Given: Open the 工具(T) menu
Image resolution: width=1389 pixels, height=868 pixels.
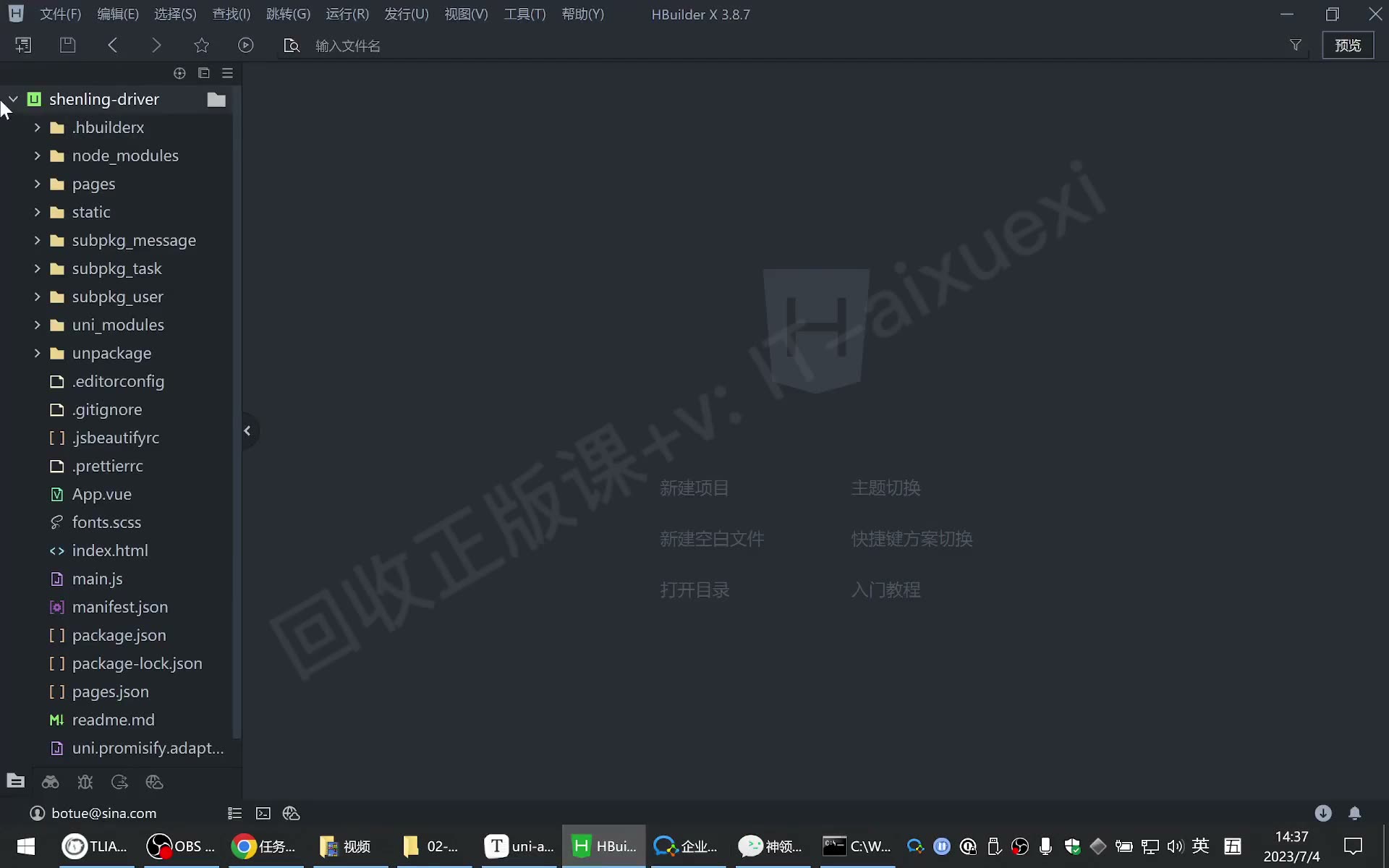Looking at the screenshot, I should [524, 14].
